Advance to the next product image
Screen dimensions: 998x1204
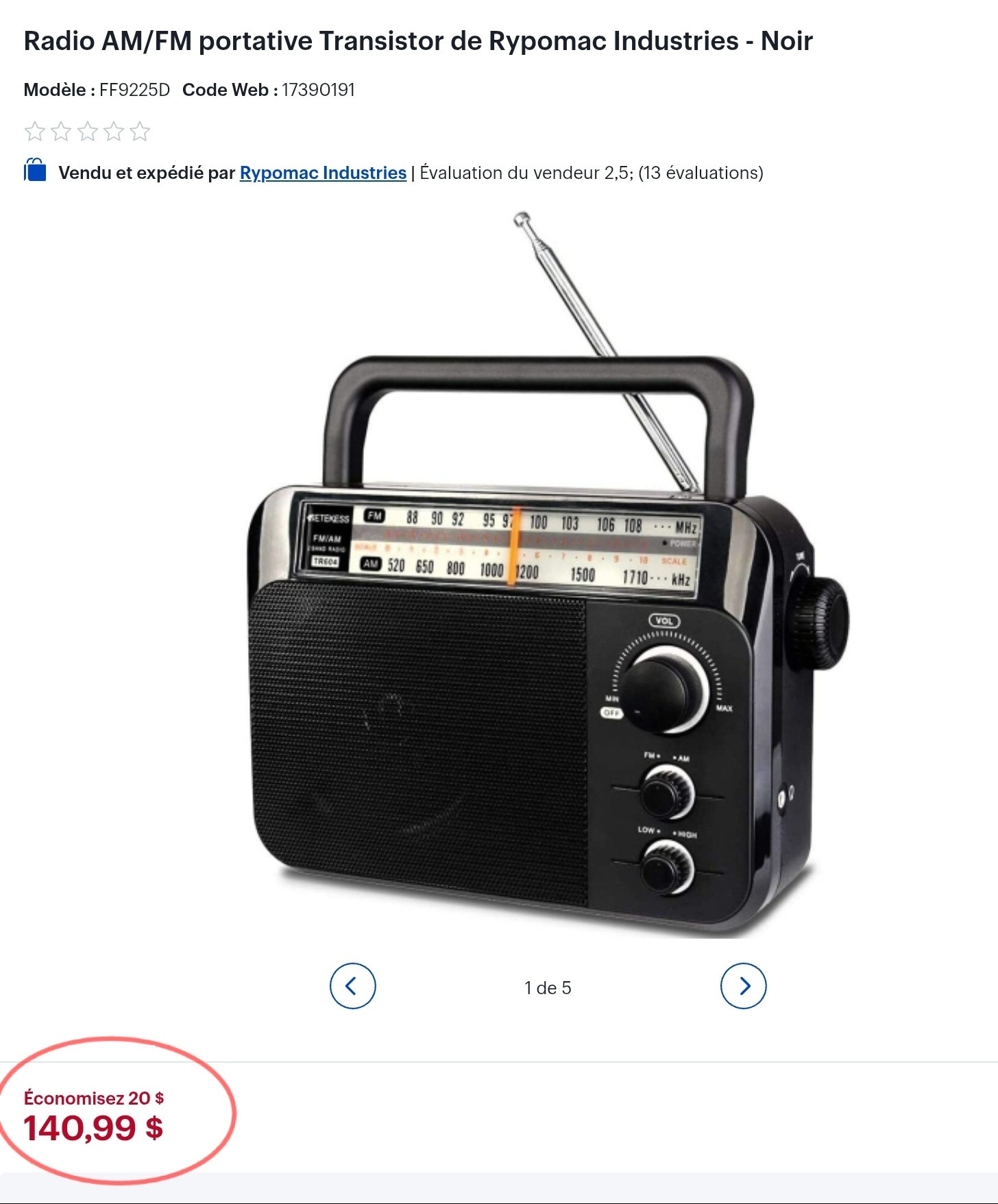[743, 986]
